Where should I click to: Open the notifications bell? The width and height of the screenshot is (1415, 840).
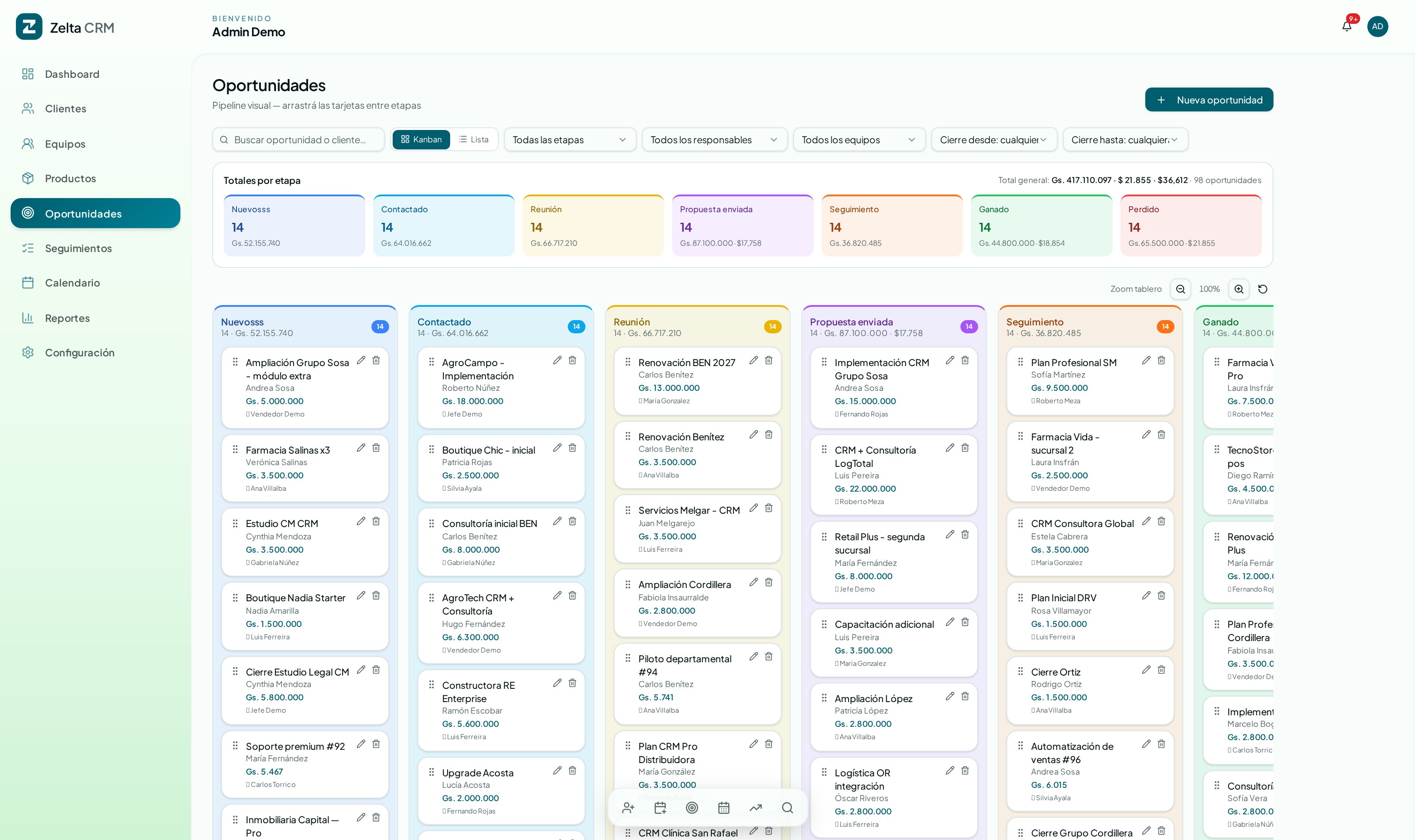pos(1346,26)
